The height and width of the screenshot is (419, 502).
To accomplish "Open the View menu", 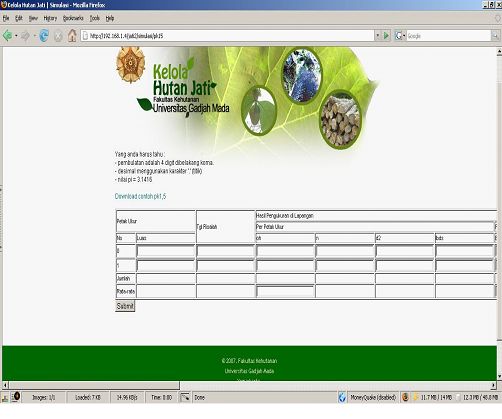I will click(x=33, y=18).
